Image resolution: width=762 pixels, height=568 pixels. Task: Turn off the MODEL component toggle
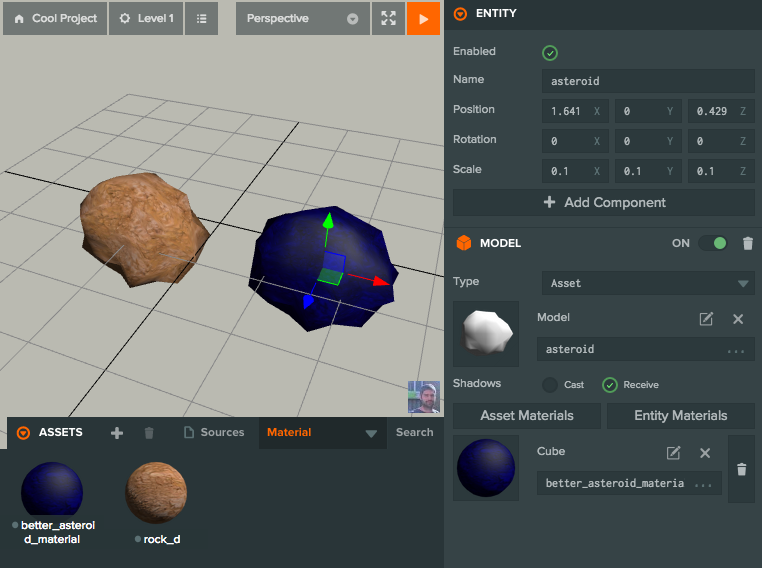tap(713, 243)
